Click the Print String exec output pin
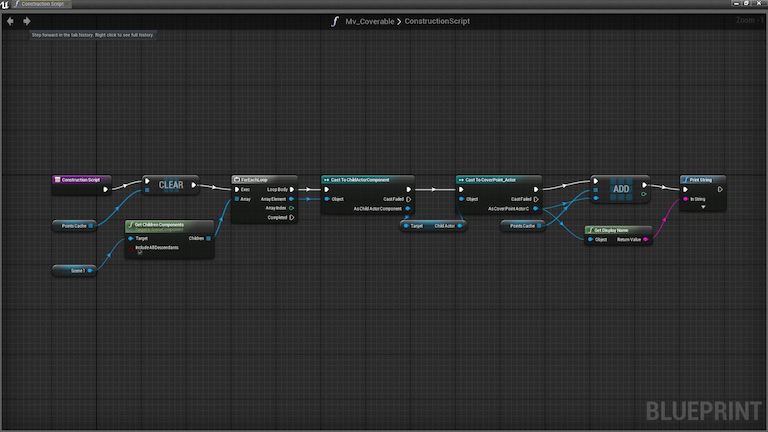The width and height of the screenshot is (768, 432). 720,190
